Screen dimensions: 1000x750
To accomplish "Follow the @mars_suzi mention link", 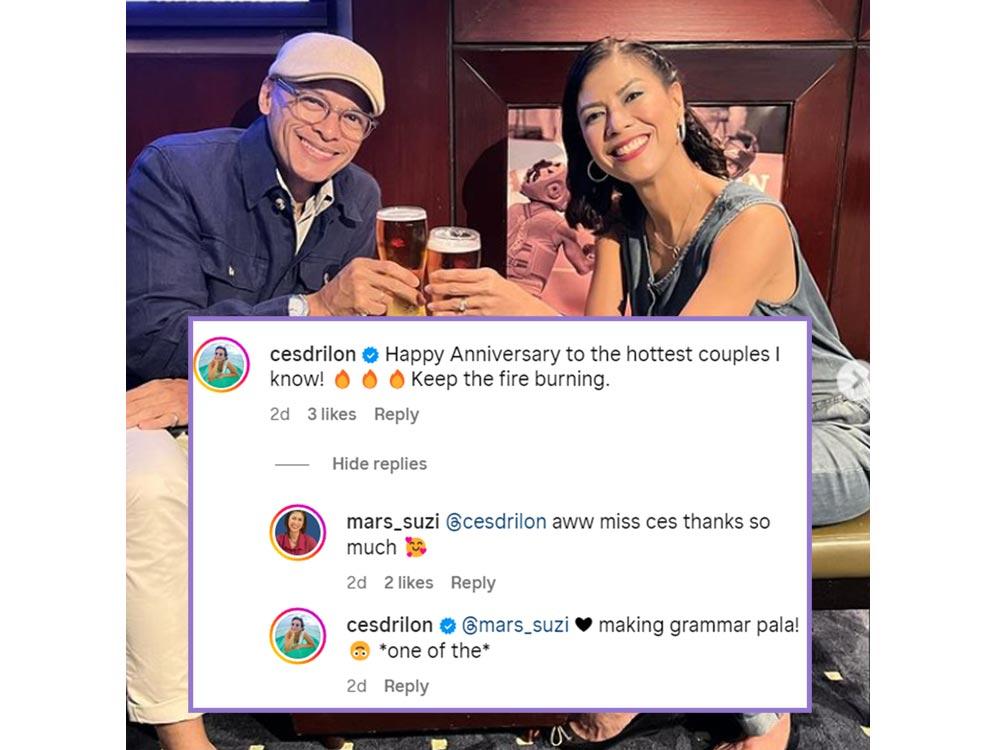I will pyautogui.click(x=515, y=625).
